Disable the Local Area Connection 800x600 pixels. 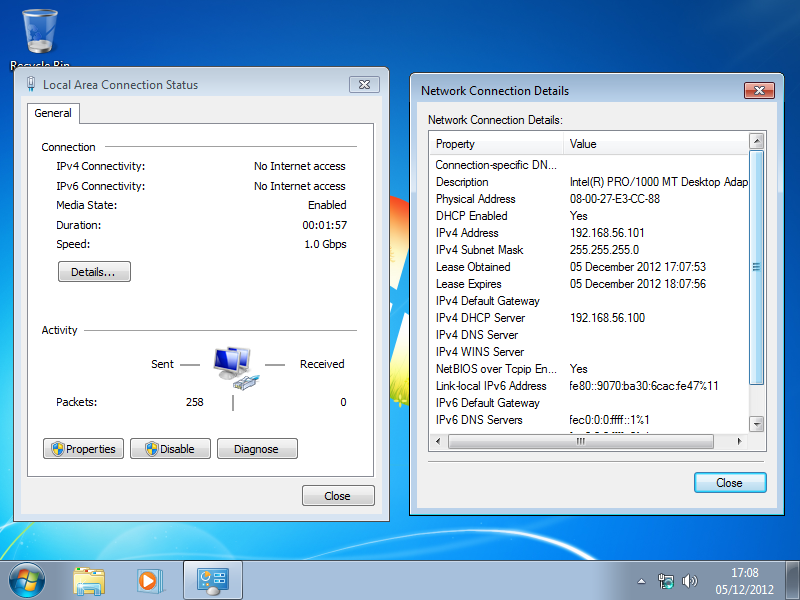pyautogui.click(x=170, y=449)
